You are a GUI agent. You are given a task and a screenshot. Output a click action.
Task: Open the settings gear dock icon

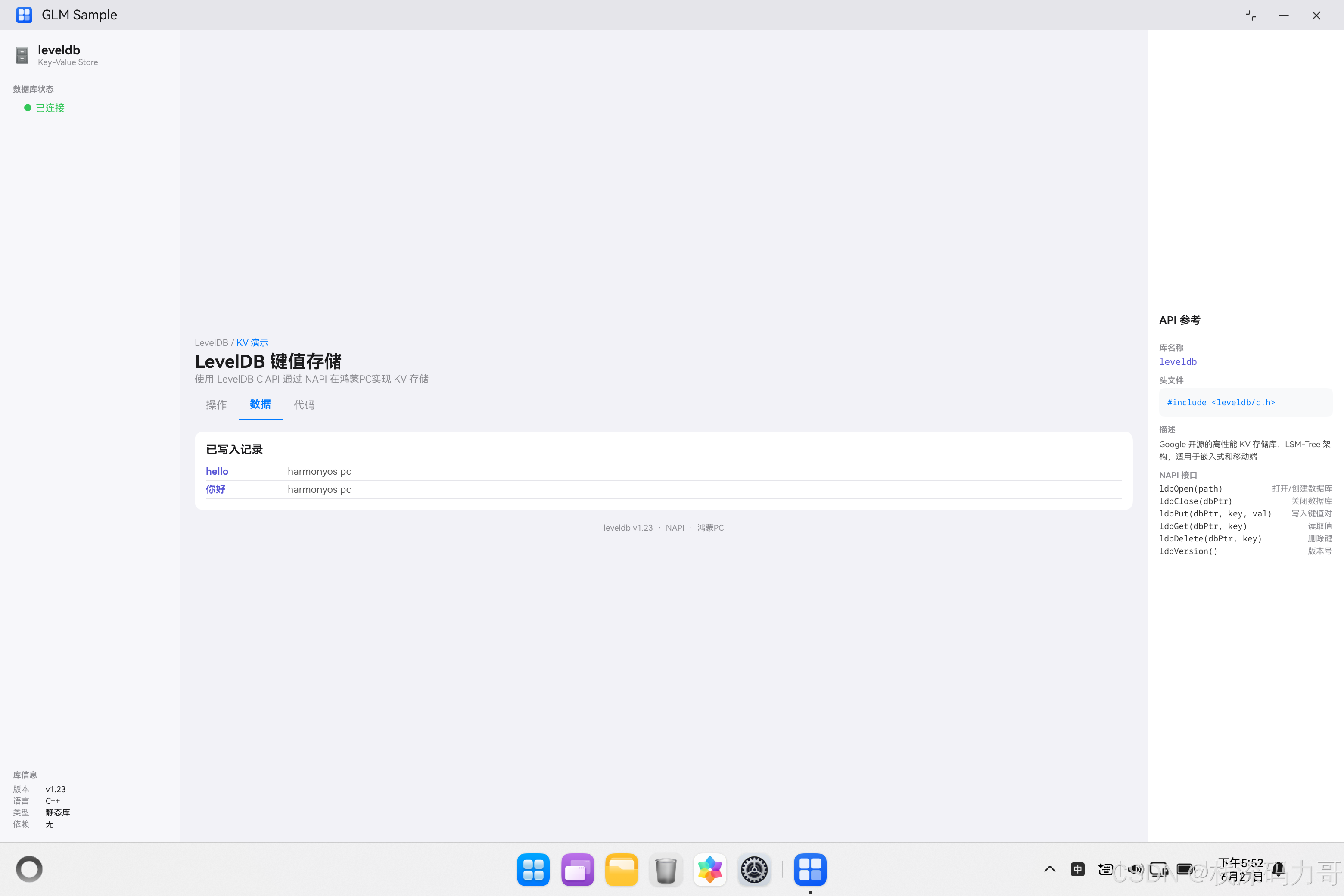point(754,870)
